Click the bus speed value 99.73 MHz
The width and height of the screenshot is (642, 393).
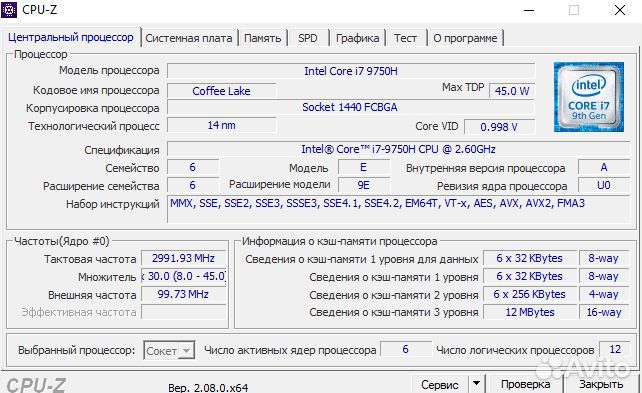(183, 294)
